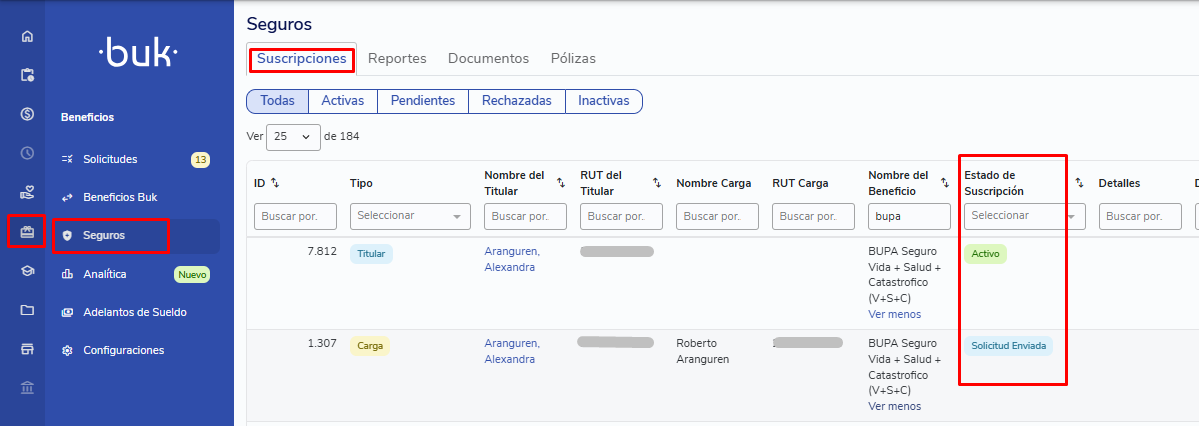Switch to the Reportes tab
This screenshot has height=426, width=1199.
coord(397,59)
